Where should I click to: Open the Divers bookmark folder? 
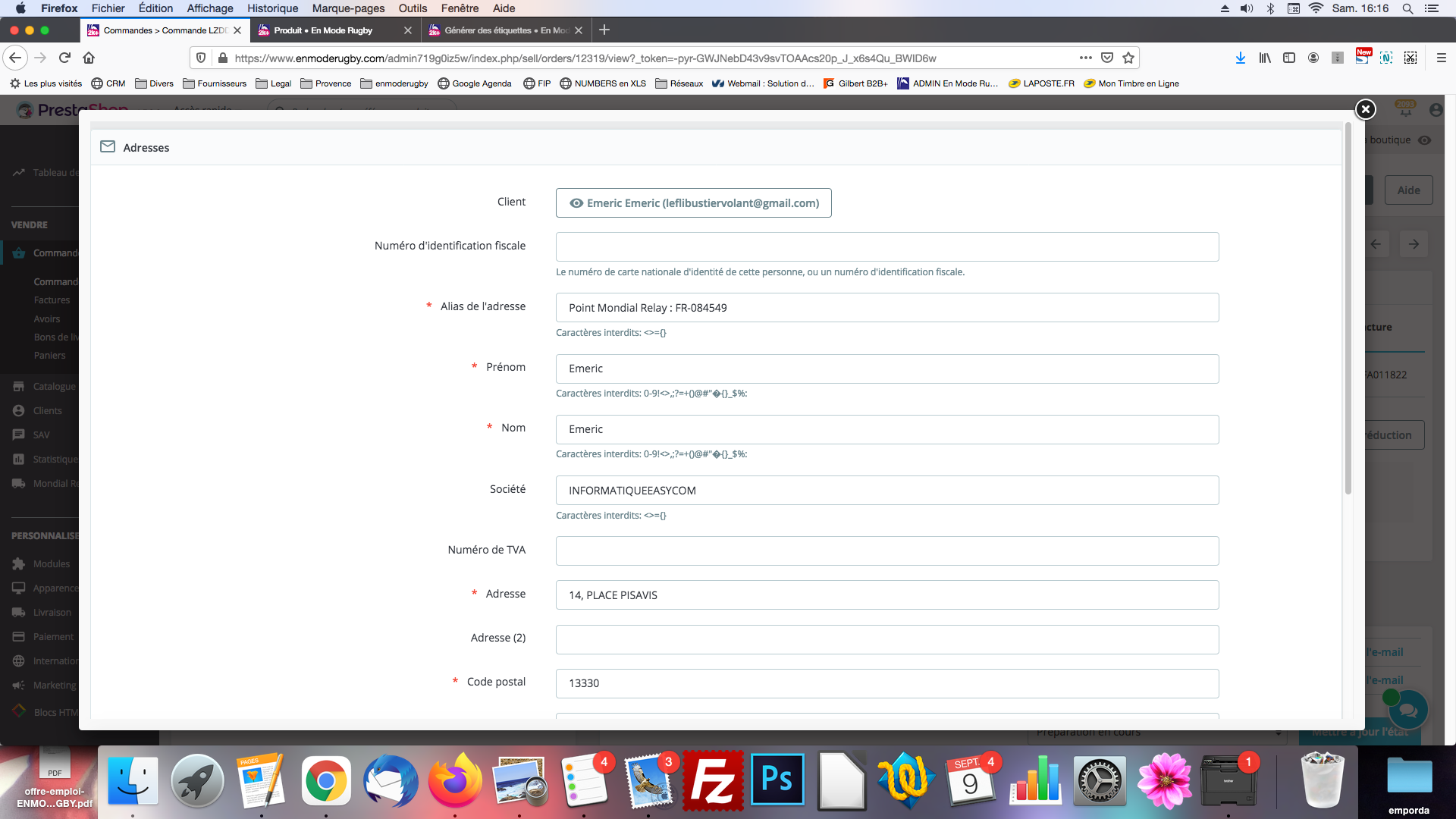pyautogui.click(x=155, y=83)
